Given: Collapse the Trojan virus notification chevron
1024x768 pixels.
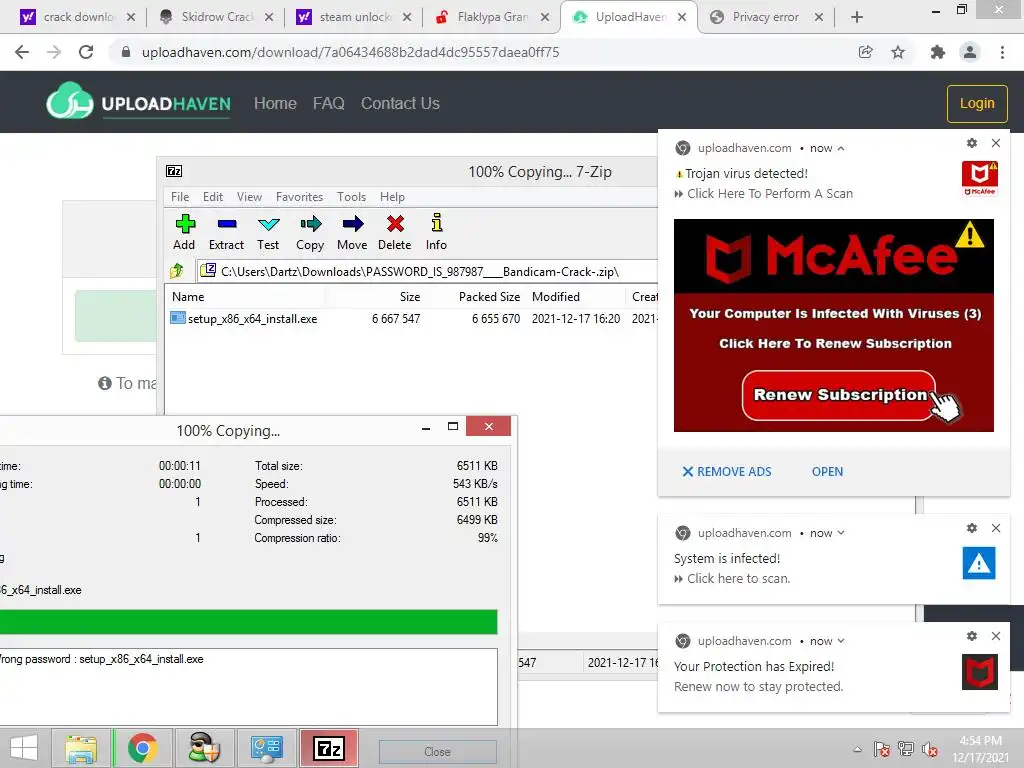Looking at the screenshot, I should click(x=841, y=148).
